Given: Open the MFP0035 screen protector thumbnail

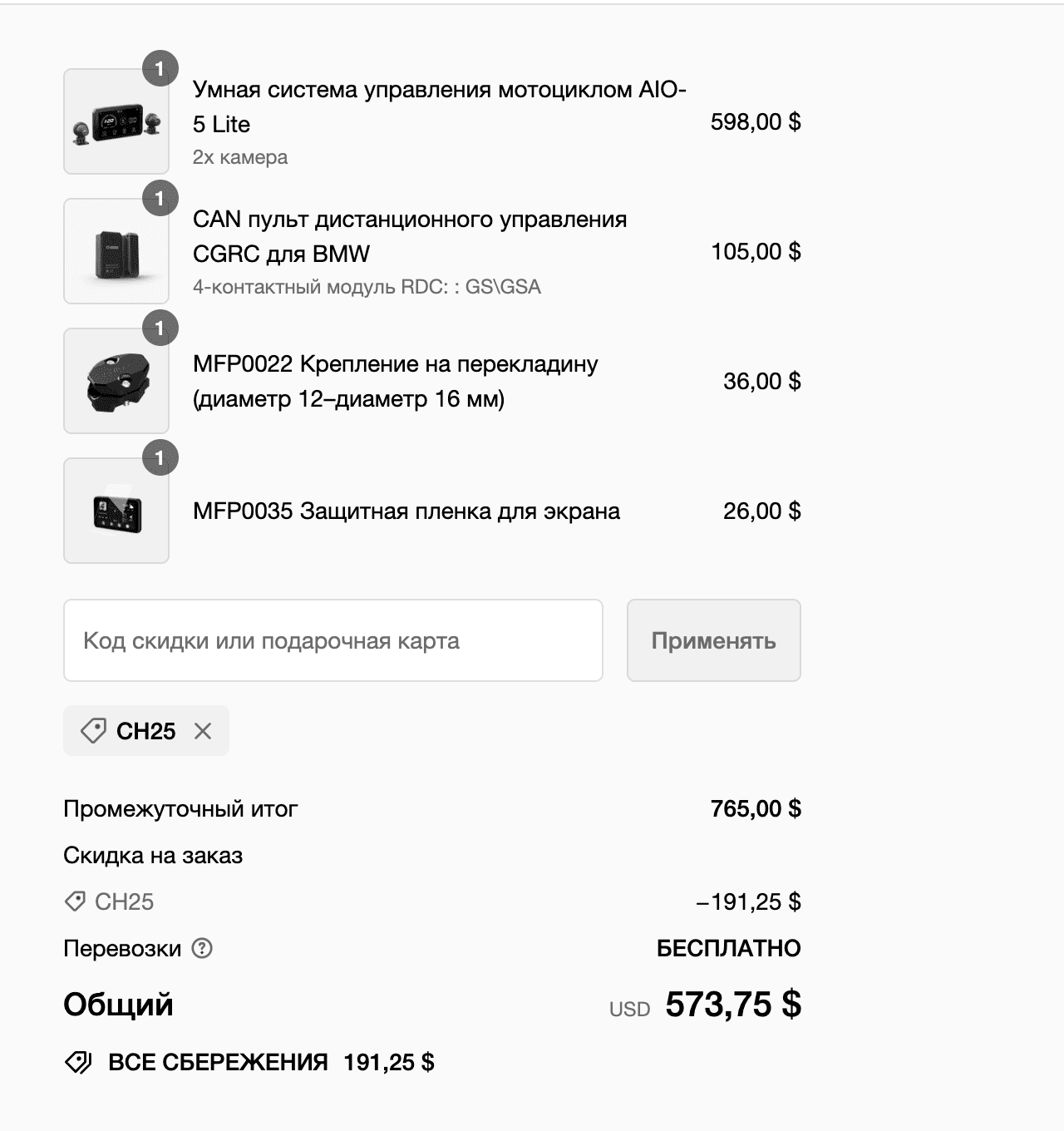Looking at the screenshot, I should (x=116, y=511).
